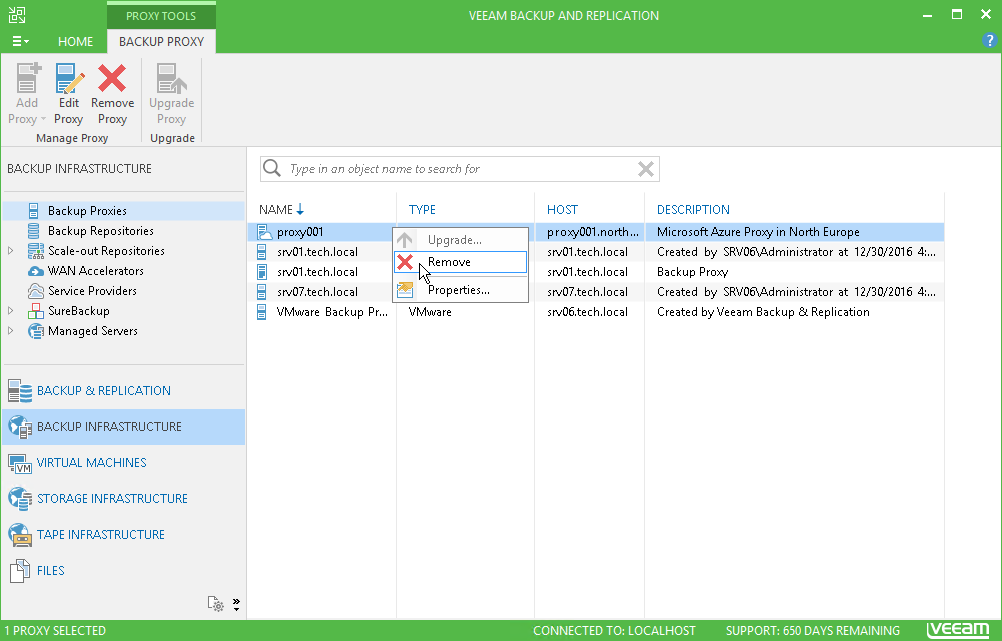Screen dimensions: 1002x641
Task: Click the Backup Repositories tree icon
Action: [x=33, y=231]
